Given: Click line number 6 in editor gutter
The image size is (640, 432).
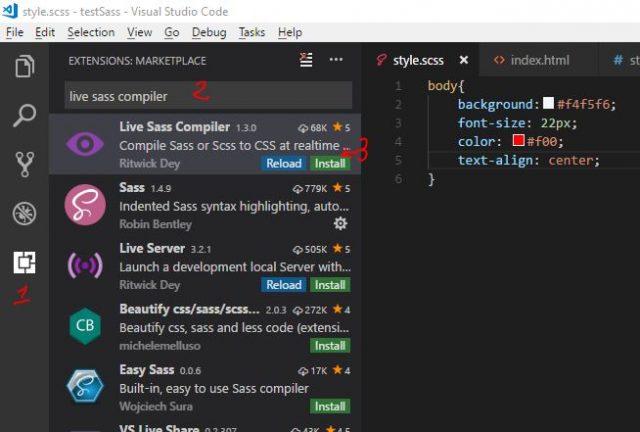Looking at the screenshot, I should [x=398, y=179].
